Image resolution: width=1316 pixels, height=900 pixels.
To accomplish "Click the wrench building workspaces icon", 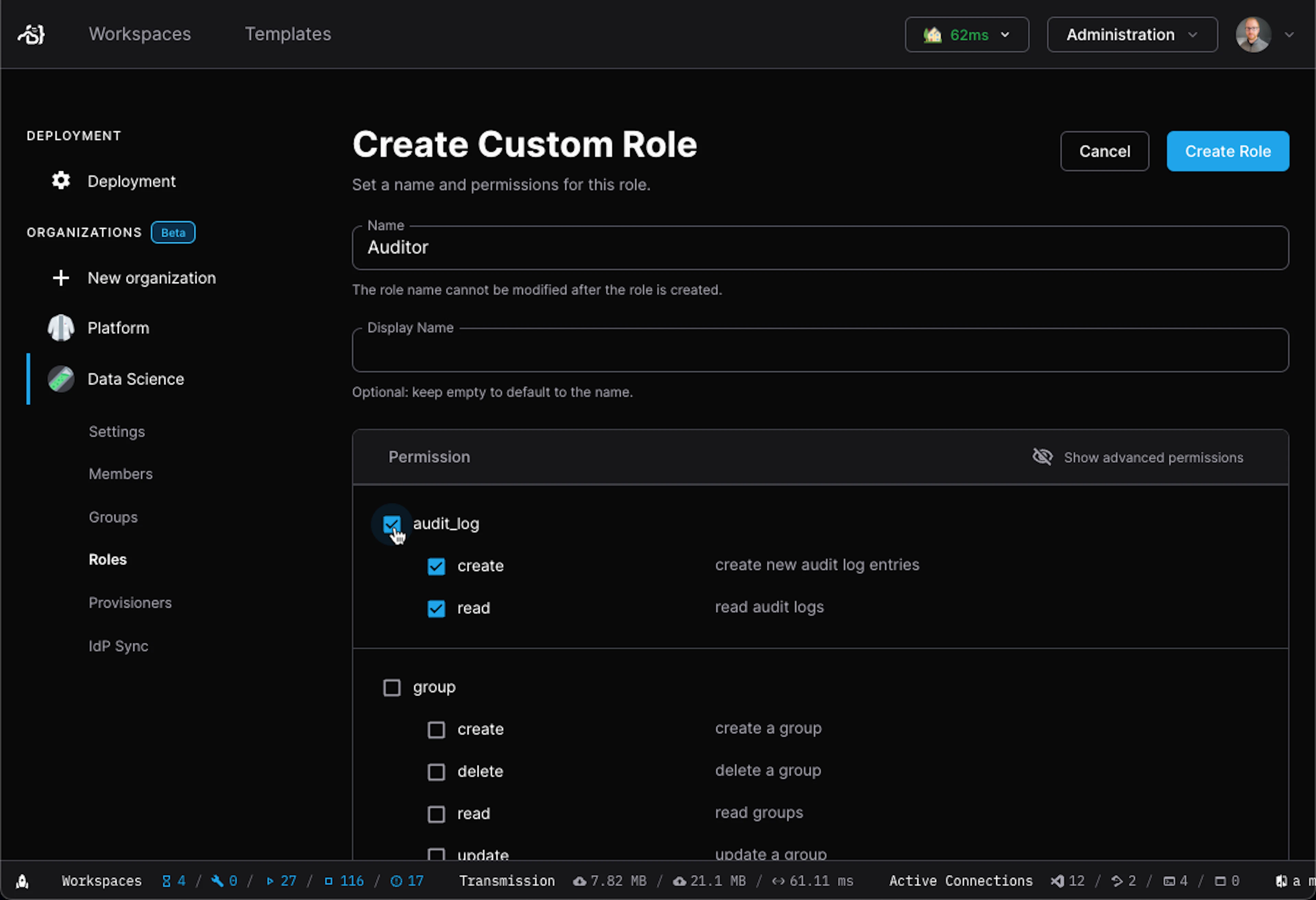I will (x=217, y=881).
